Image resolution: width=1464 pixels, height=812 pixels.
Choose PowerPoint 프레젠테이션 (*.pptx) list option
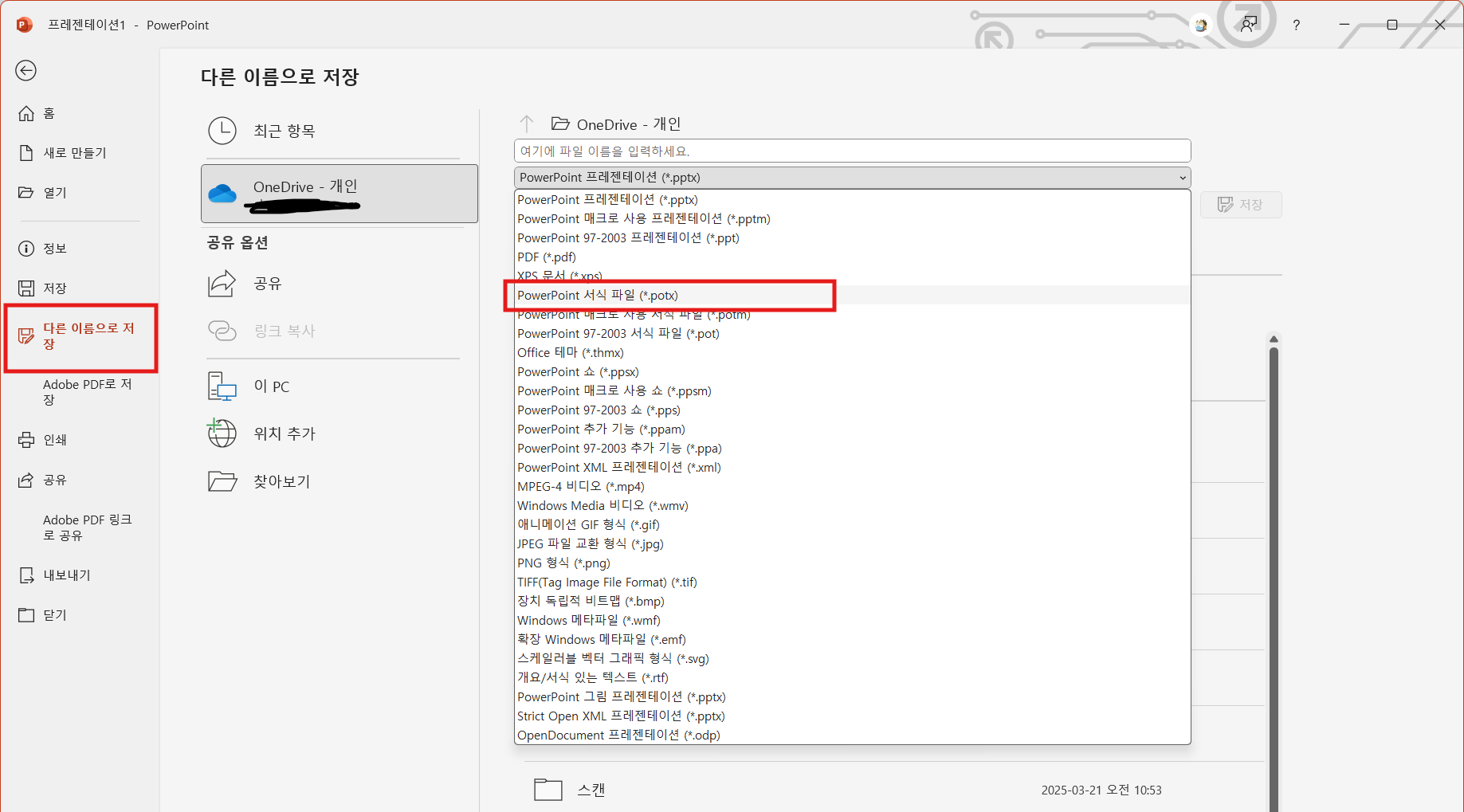click(x=853, y=200)
